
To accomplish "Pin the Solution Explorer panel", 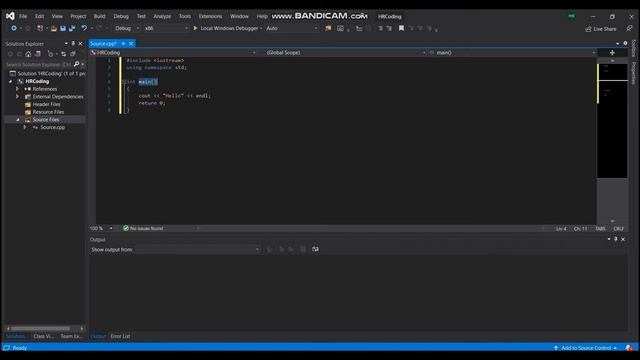I will 73,43.
